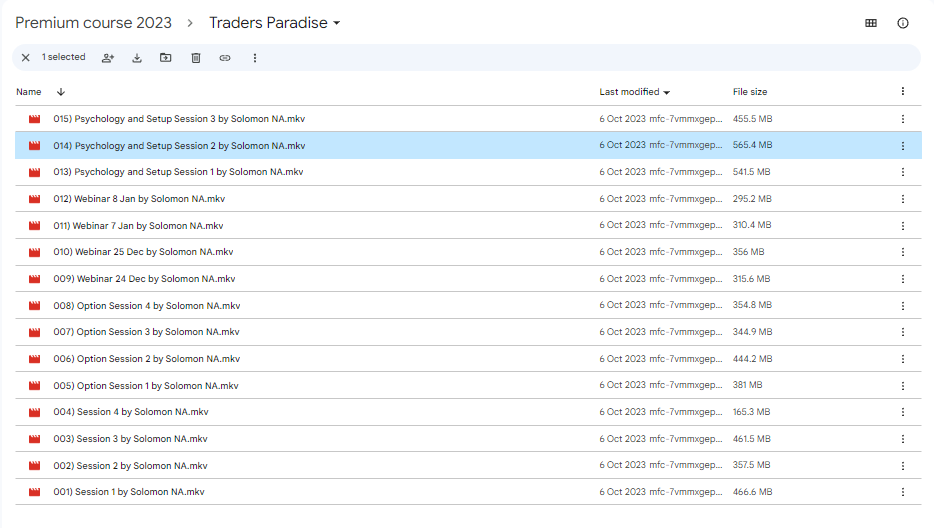The height and width of the screenshot is (528, 934).
Task: Open more options for 001) Session 1
Action: [903, 492]
